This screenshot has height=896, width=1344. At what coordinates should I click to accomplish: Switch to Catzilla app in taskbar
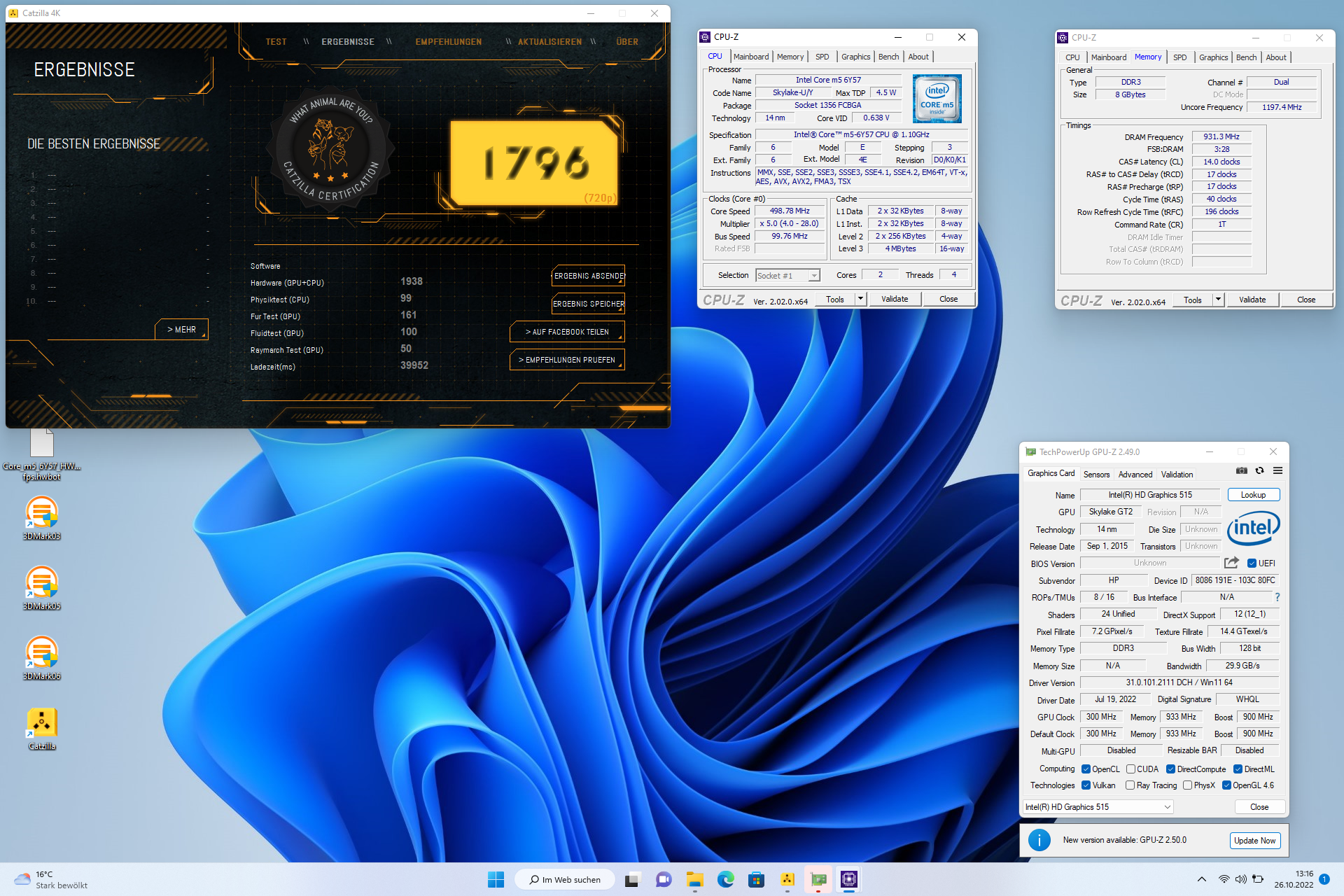[x=787, y=879]
